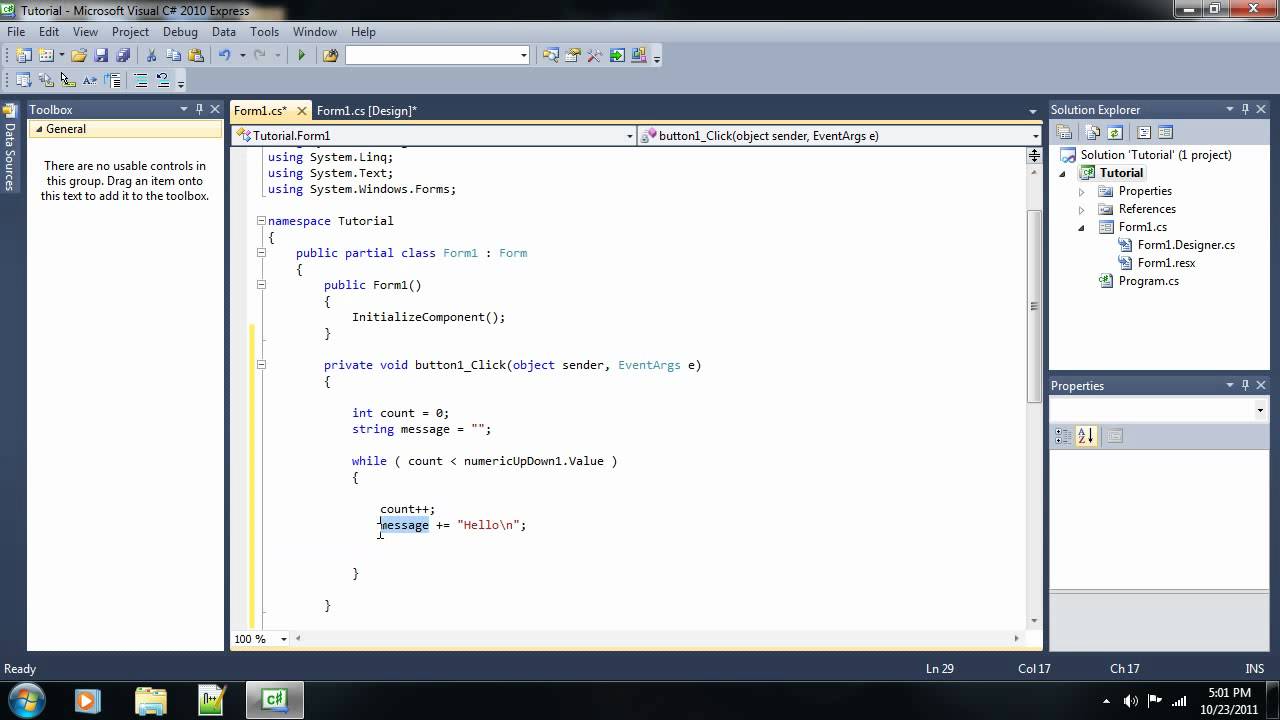Close the Form1.cs* editor tab
The image size is (1280, 720).
[301, 111]
